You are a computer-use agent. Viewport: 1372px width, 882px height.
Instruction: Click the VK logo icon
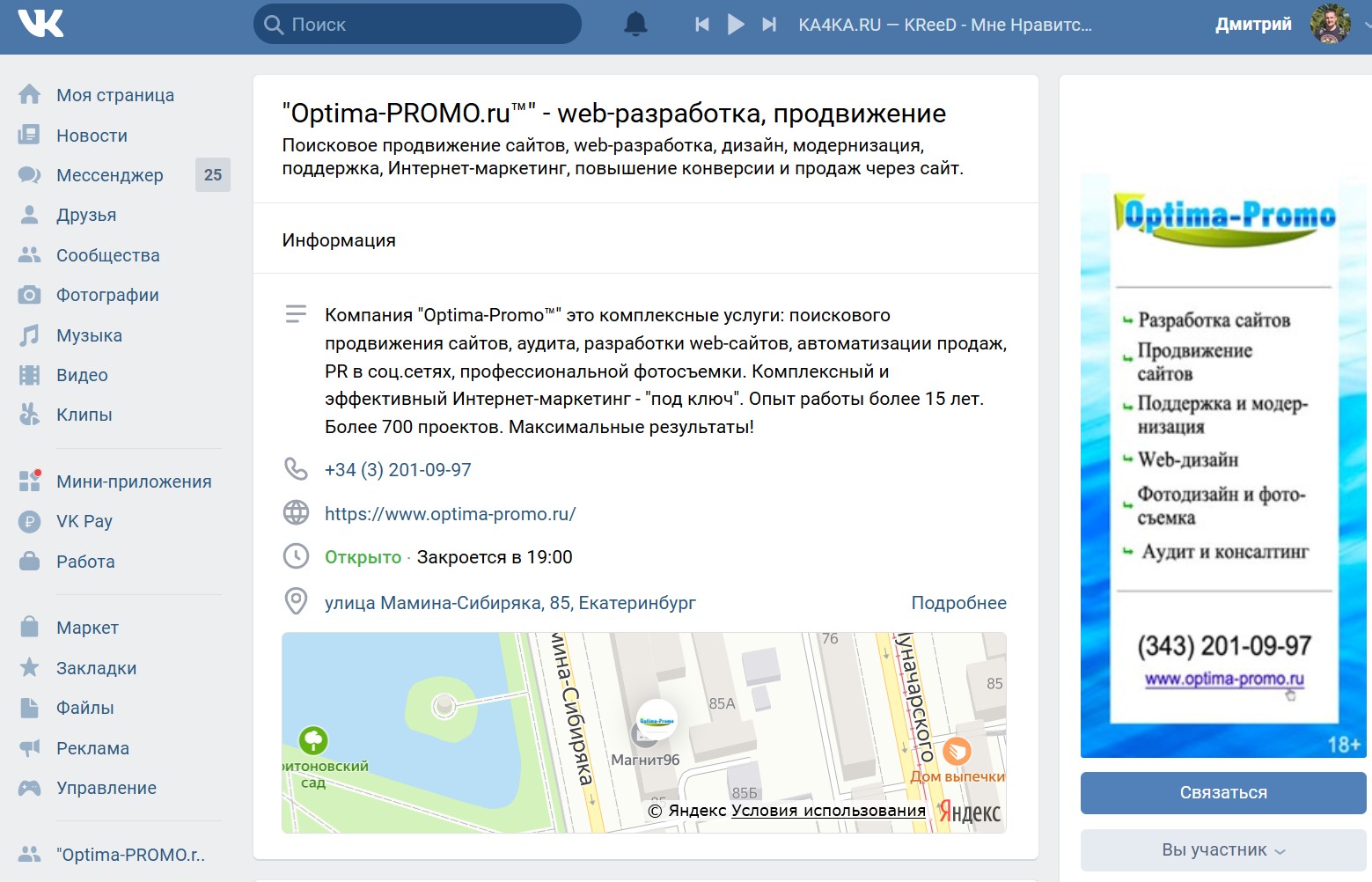tap(40, 25)
